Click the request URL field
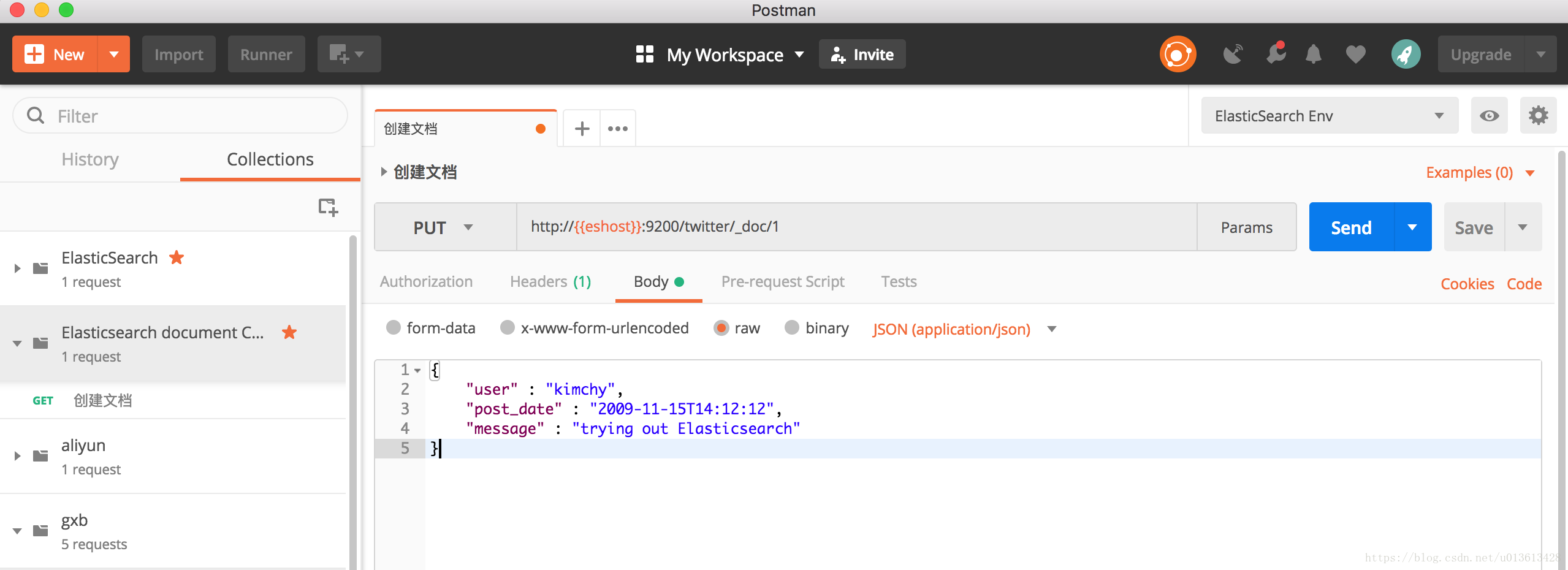This screenshot has width=1568, height=570. (x=856, y=227)
